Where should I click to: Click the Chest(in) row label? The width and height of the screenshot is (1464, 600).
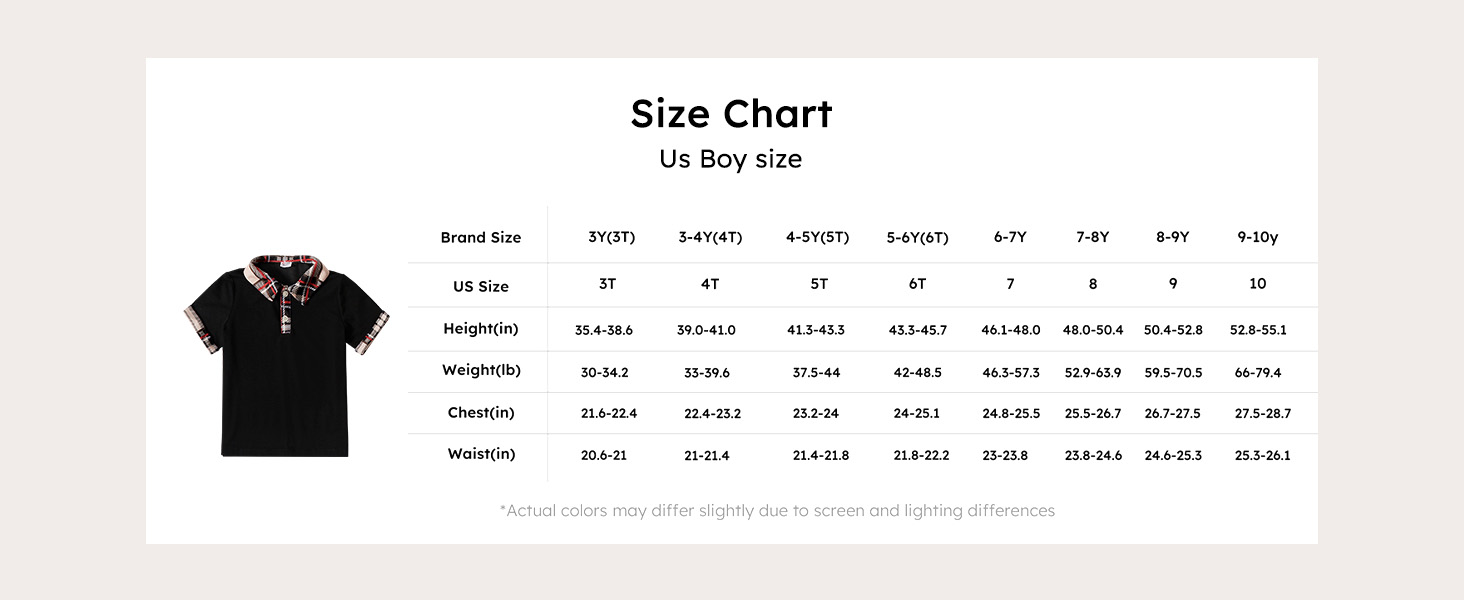coord(481,412)
